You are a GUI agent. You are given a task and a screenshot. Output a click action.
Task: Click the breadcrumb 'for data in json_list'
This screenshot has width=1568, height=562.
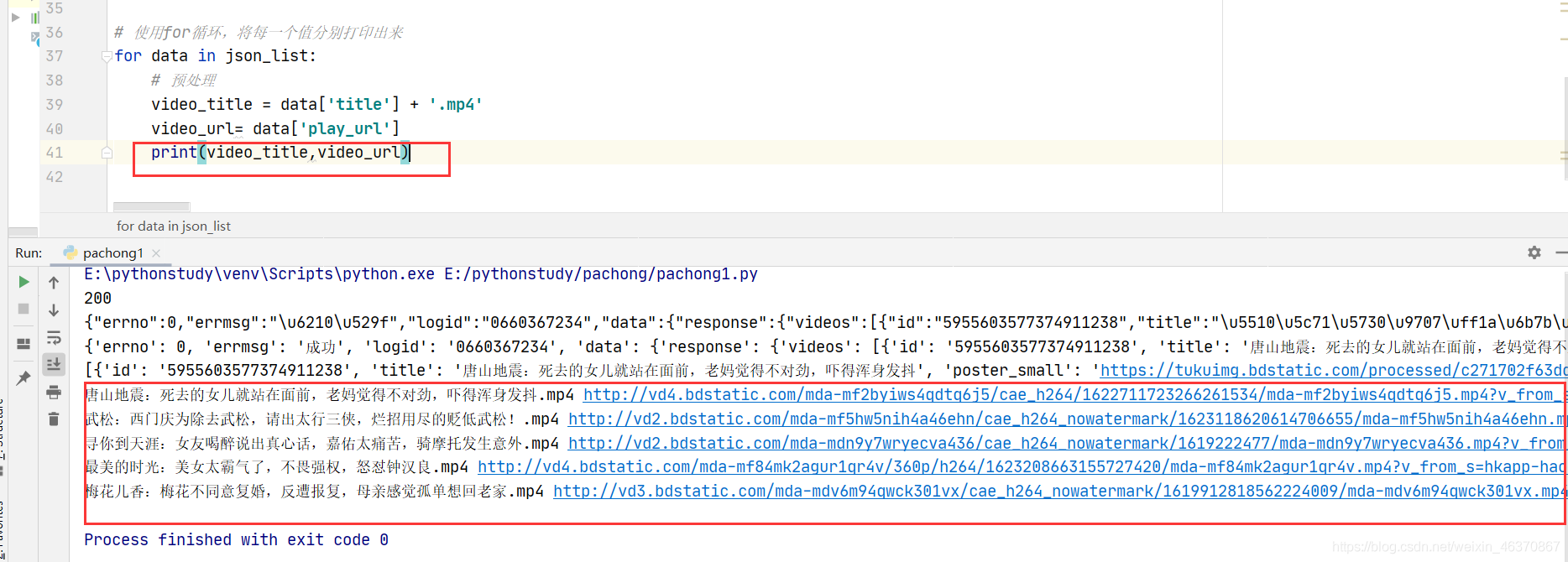pos(173,226)
